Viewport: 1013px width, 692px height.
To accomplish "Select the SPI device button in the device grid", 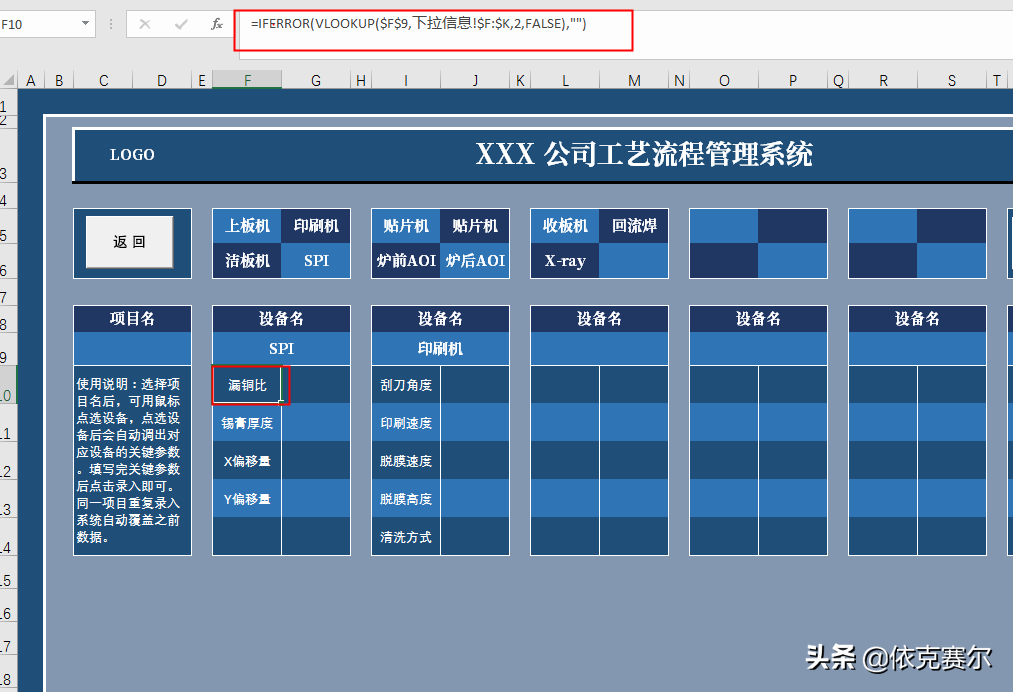I will 316,260.
